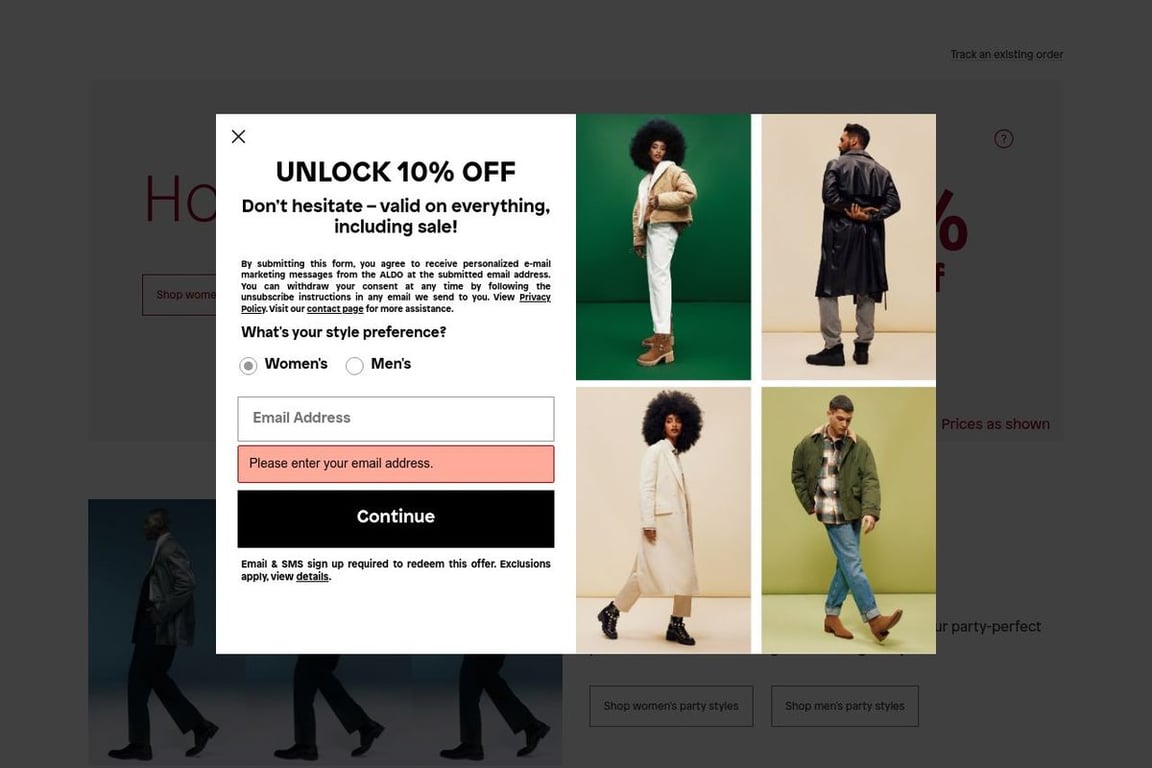Click Shop men's party styles button

pos(845,706)
